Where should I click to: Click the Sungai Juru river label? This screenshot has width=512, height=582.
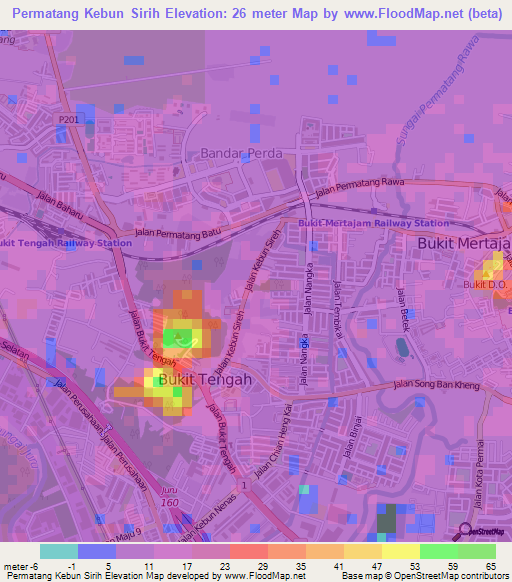click(19, 447)
